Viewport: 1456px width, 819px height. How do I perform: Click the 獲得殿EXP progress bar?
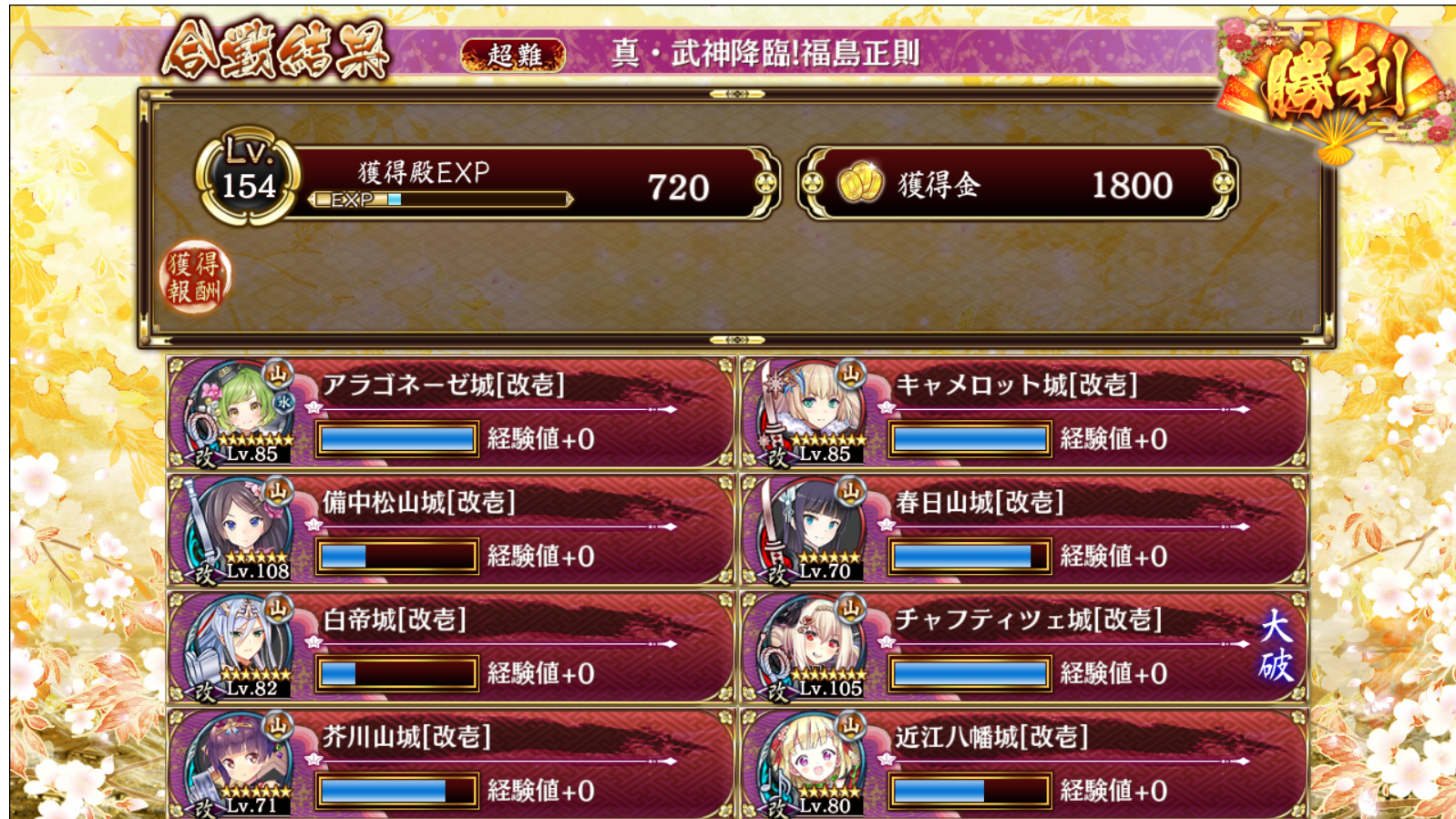click(x=442, y=200)
